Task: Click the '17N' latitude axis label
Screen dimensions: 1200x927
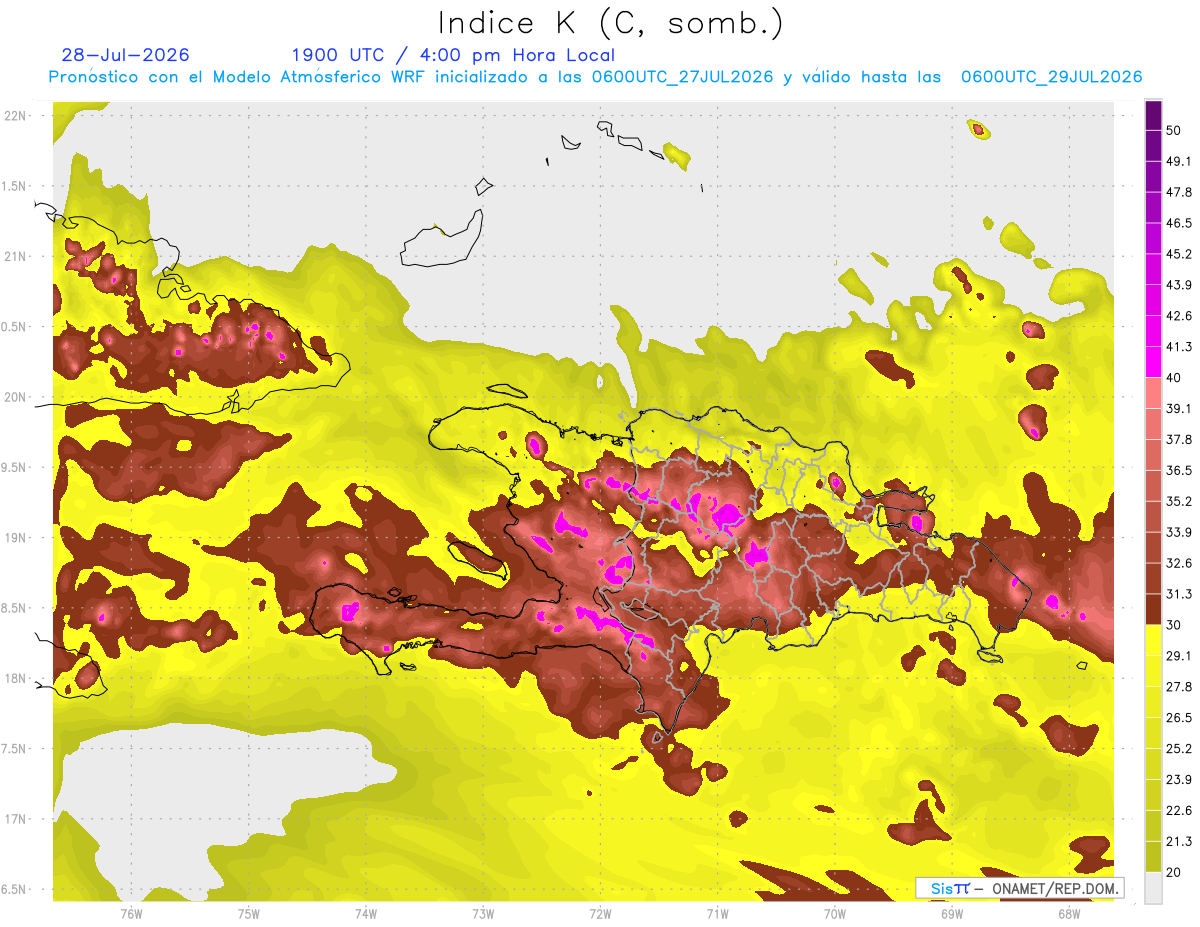Action: (x=16, y=819)
